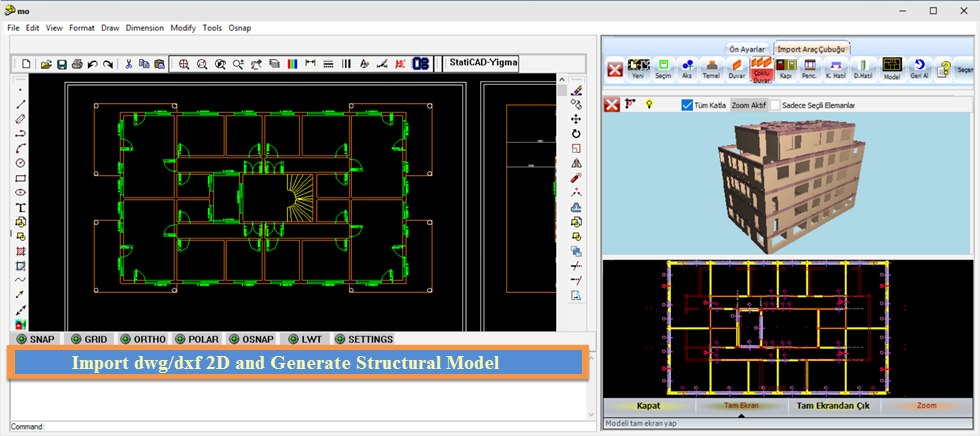The width and height of the screenshot is (980, 436).
Task: Click the Model generation icon
Action: pos(892,68)
